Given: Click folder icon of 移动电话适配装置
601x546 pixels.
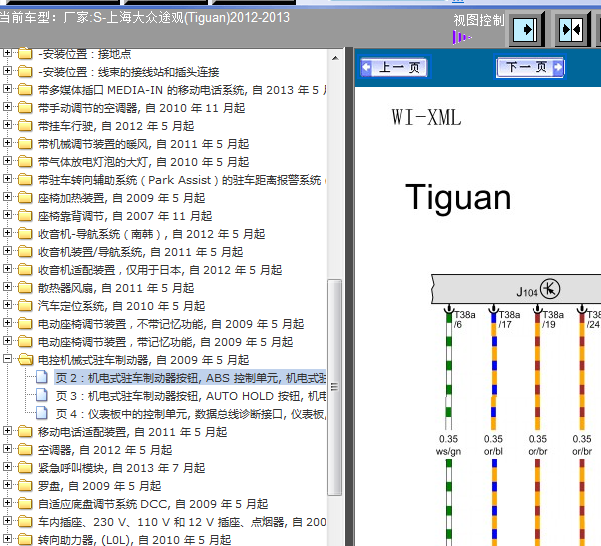Looking at the screenshot, I should pos(25,432).
